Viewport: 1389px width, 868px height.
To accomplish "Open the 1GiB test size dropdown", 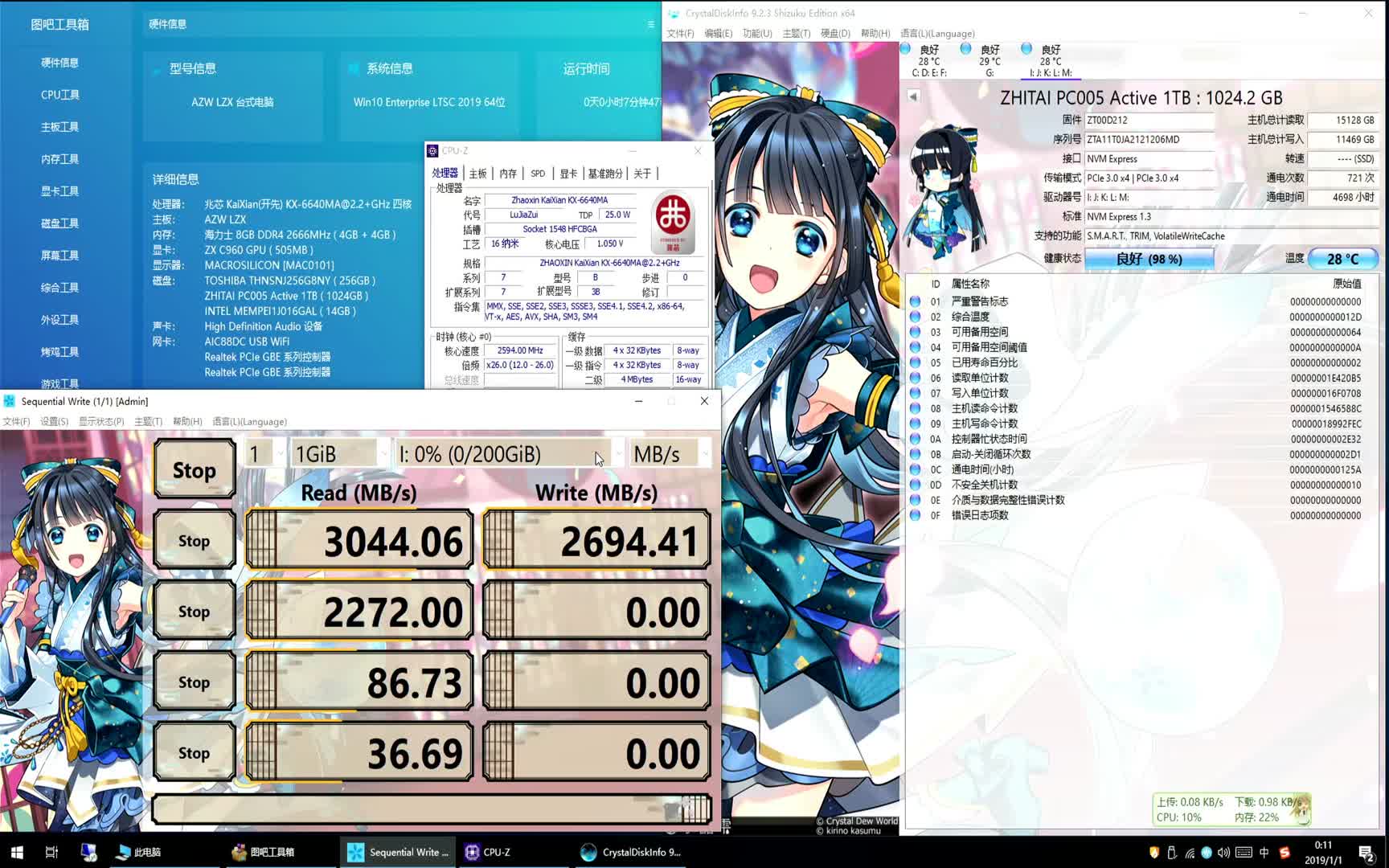I will [341, 454].
